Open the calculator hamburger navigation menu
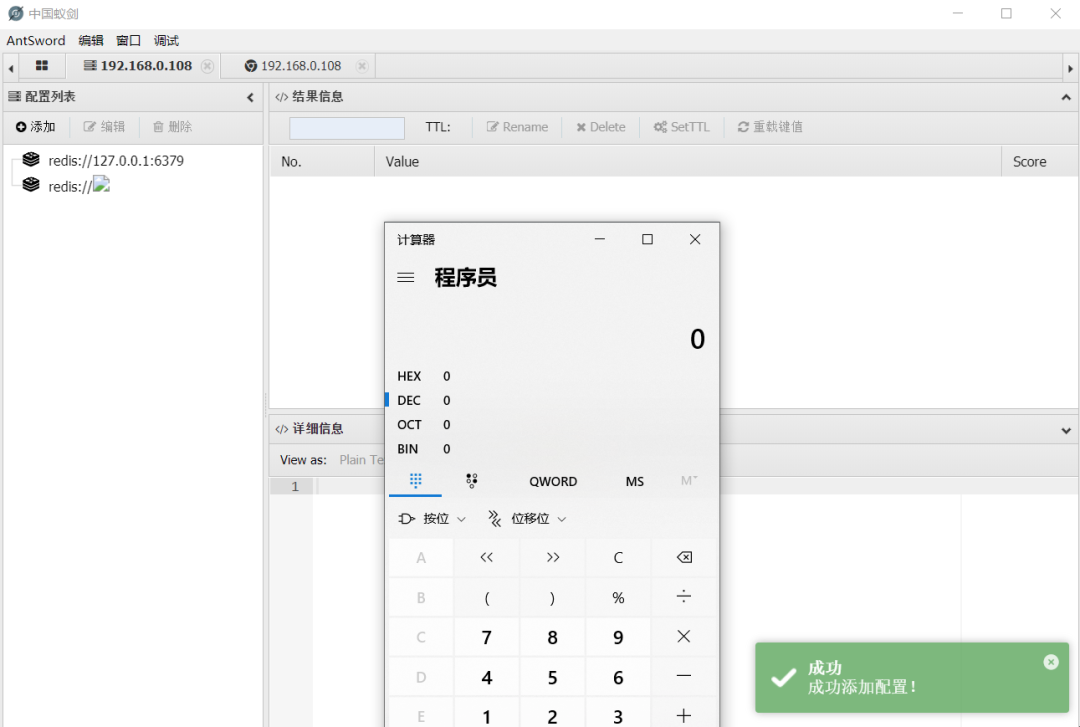The height and width of the screenshot is (727, 1080). pos(406,278)
